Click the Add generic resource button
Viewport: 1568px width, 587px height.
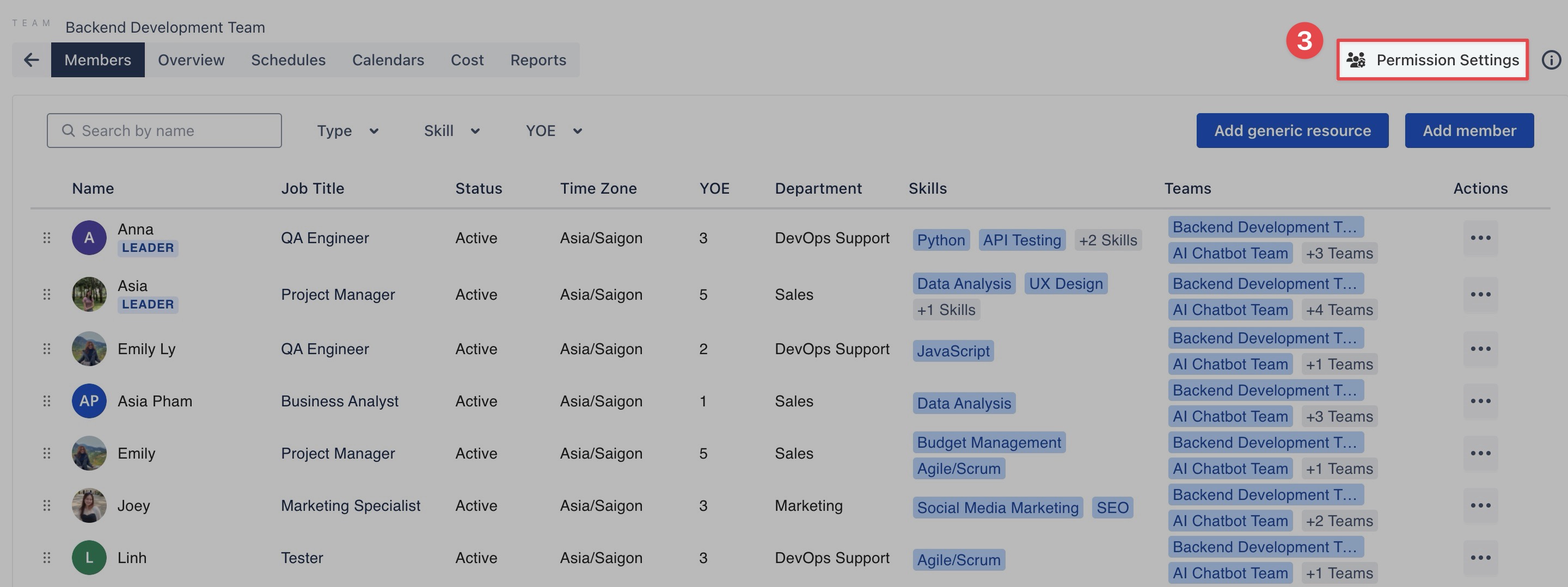[1291, 131]
